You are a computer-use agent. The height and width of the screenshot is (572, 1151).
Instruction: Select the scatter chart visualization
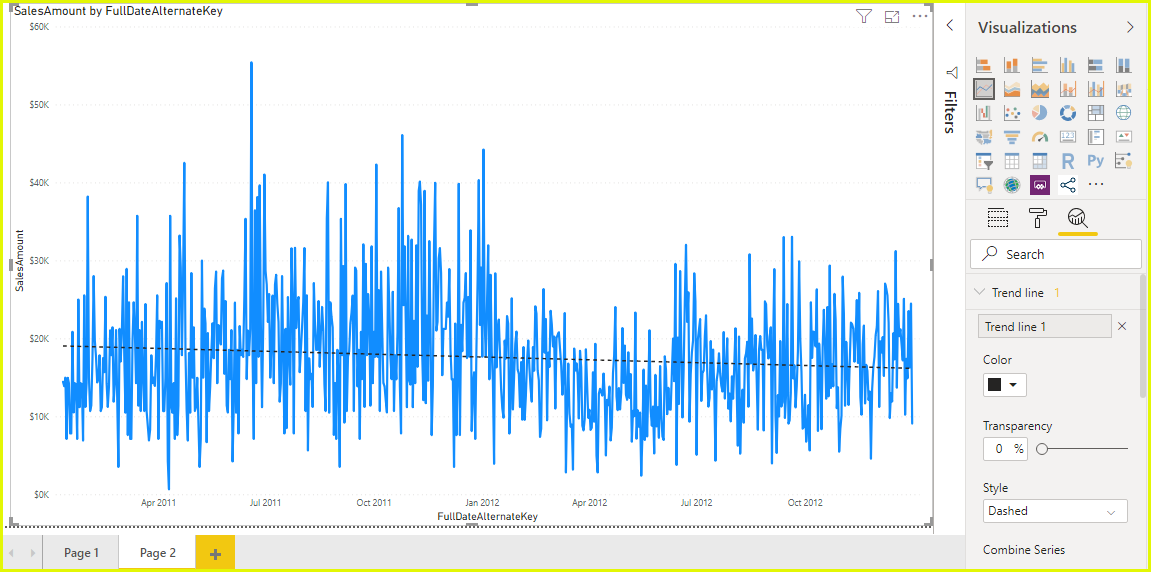(1012, 113)
